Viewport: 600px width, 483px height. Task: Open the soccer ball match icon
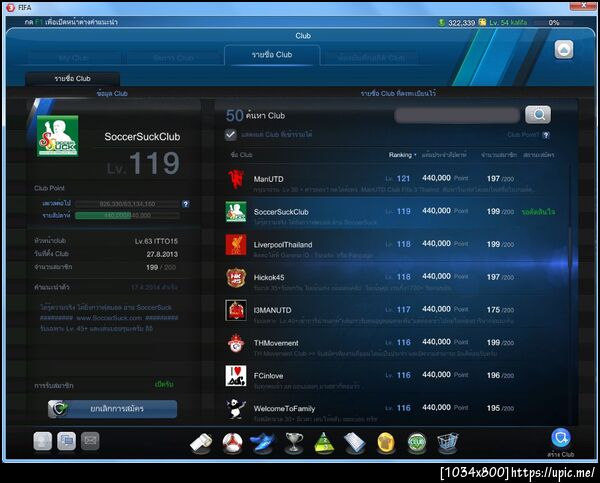click(x=232, y=443)
